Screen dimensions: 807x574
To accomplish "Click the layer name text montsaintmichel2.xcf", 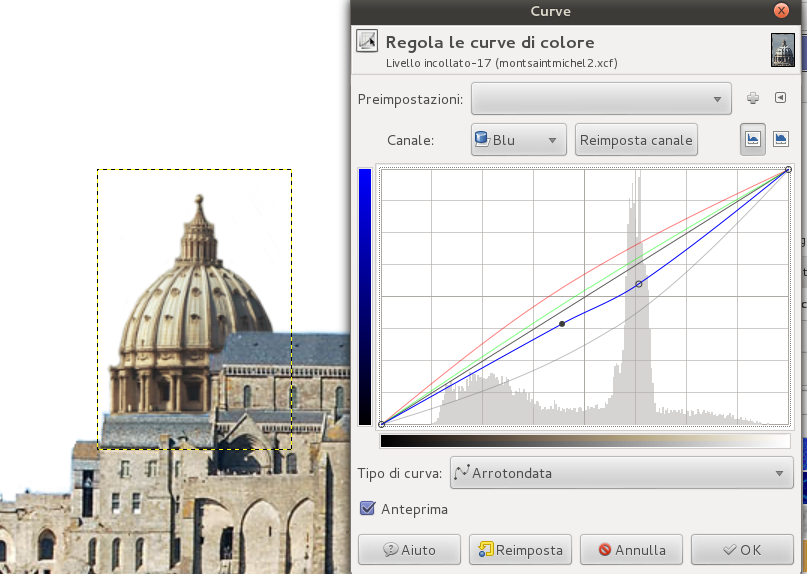I will click(x=558, y=63).
